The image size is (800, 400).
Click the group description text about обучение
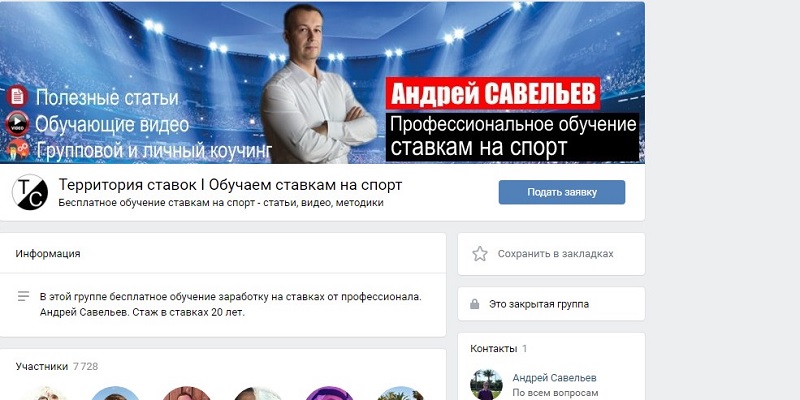click(231, 305)
